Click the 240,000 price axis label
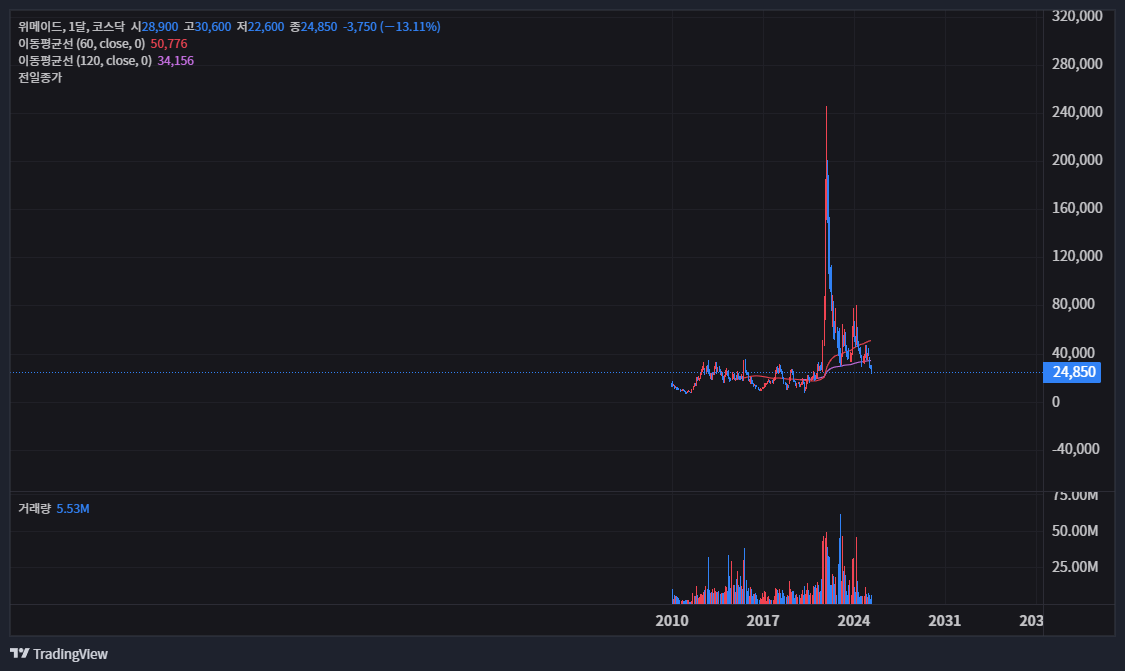 click(1077, 111)
